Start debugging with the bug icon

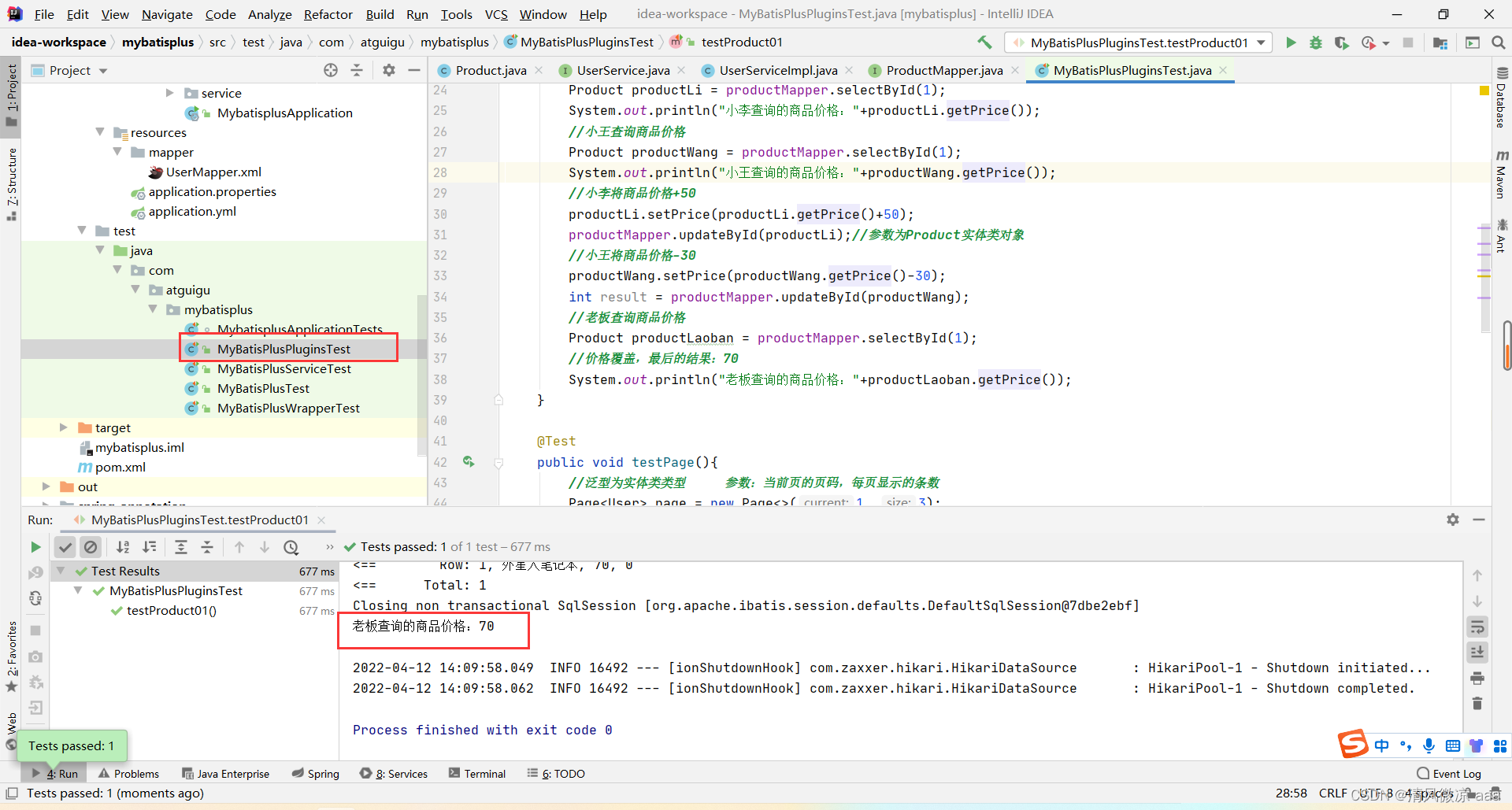pos(1316,43)
